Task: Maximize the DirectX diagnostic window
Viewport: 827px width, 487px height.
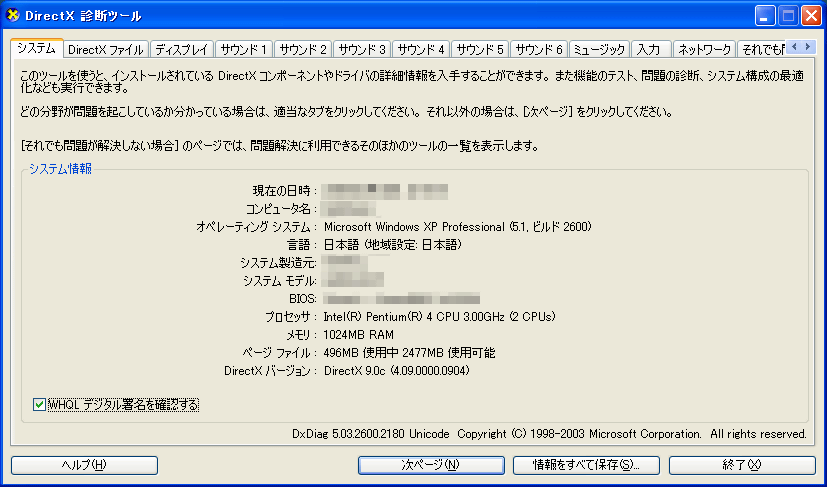Action: (788, 16)
